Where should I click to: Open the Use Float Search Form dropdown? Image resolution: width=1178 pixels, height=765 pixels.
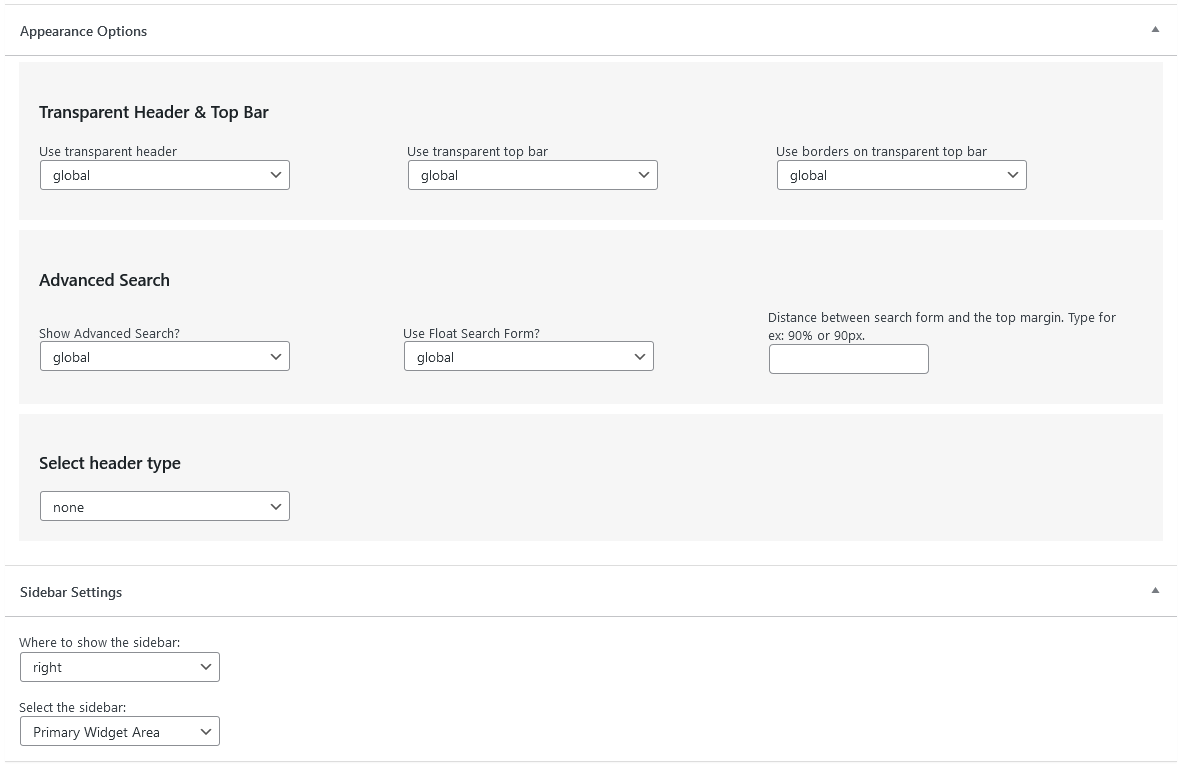click(x=529, y=356)
